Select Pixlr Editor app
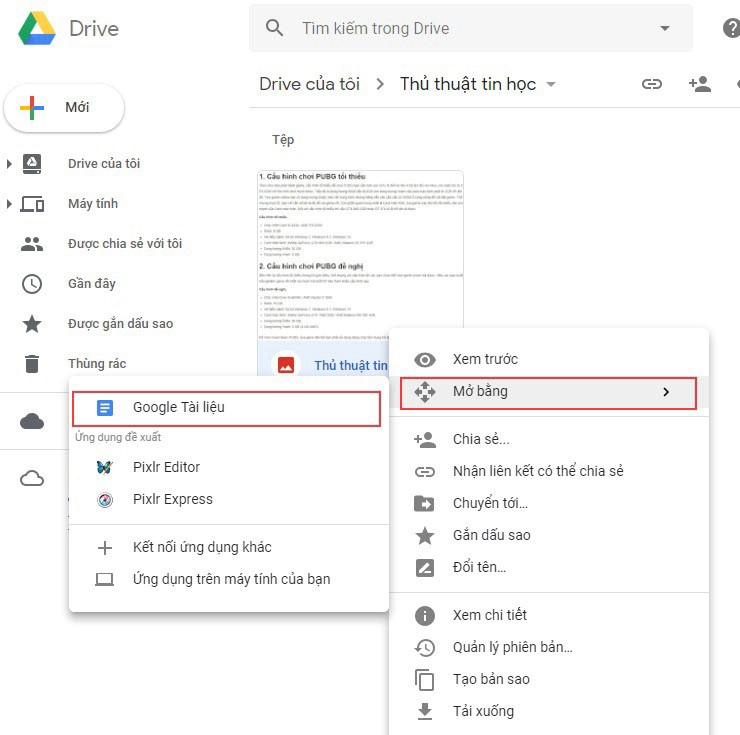740x735 pixels. click(x=166, y=467)
